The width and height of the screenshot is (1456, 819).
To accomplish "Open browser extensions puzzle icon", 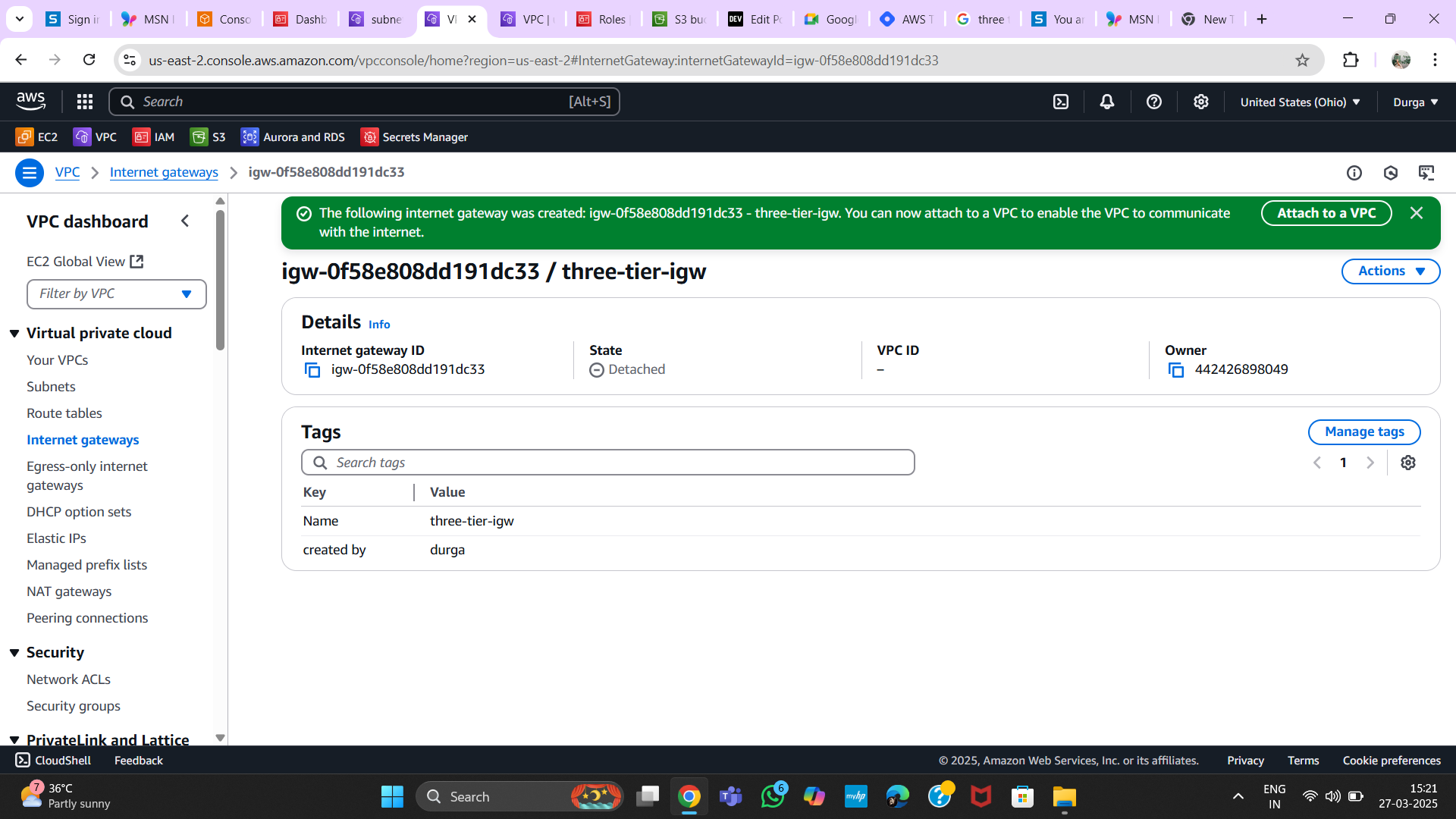I will tap(1351, 60).
